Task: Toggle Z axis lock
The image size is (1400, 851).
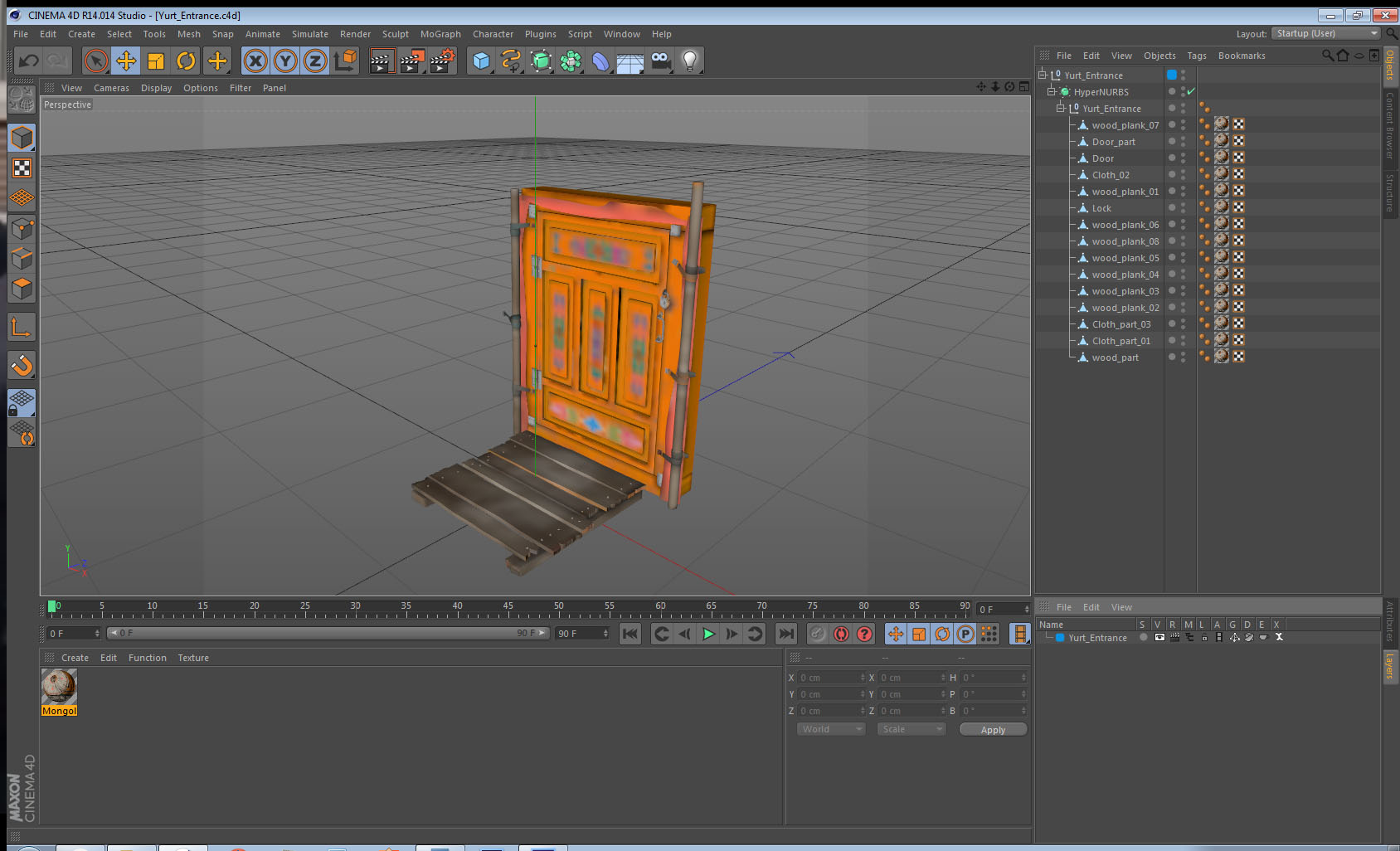Action: coord(315,61)
